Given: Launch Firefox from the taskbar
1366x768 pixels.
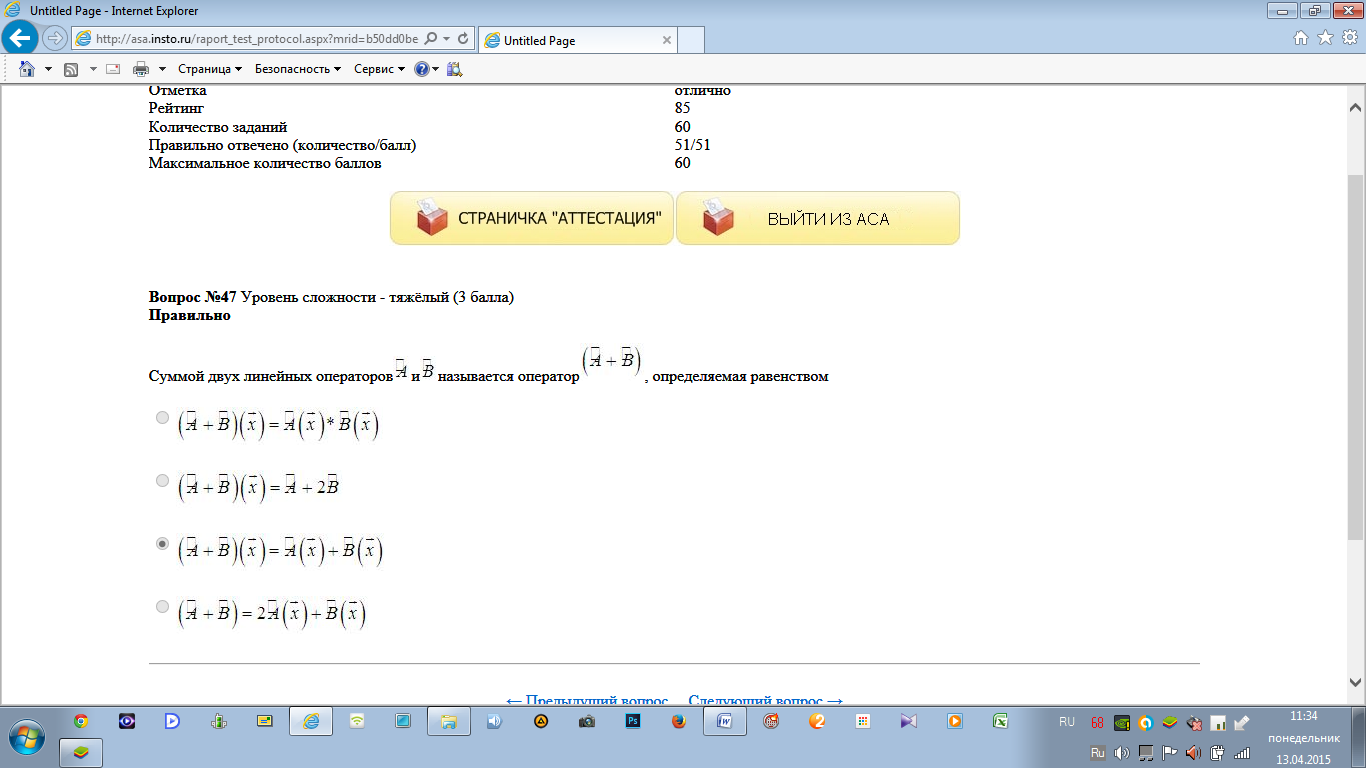Looking at the screenshot, I should (679, 721).
